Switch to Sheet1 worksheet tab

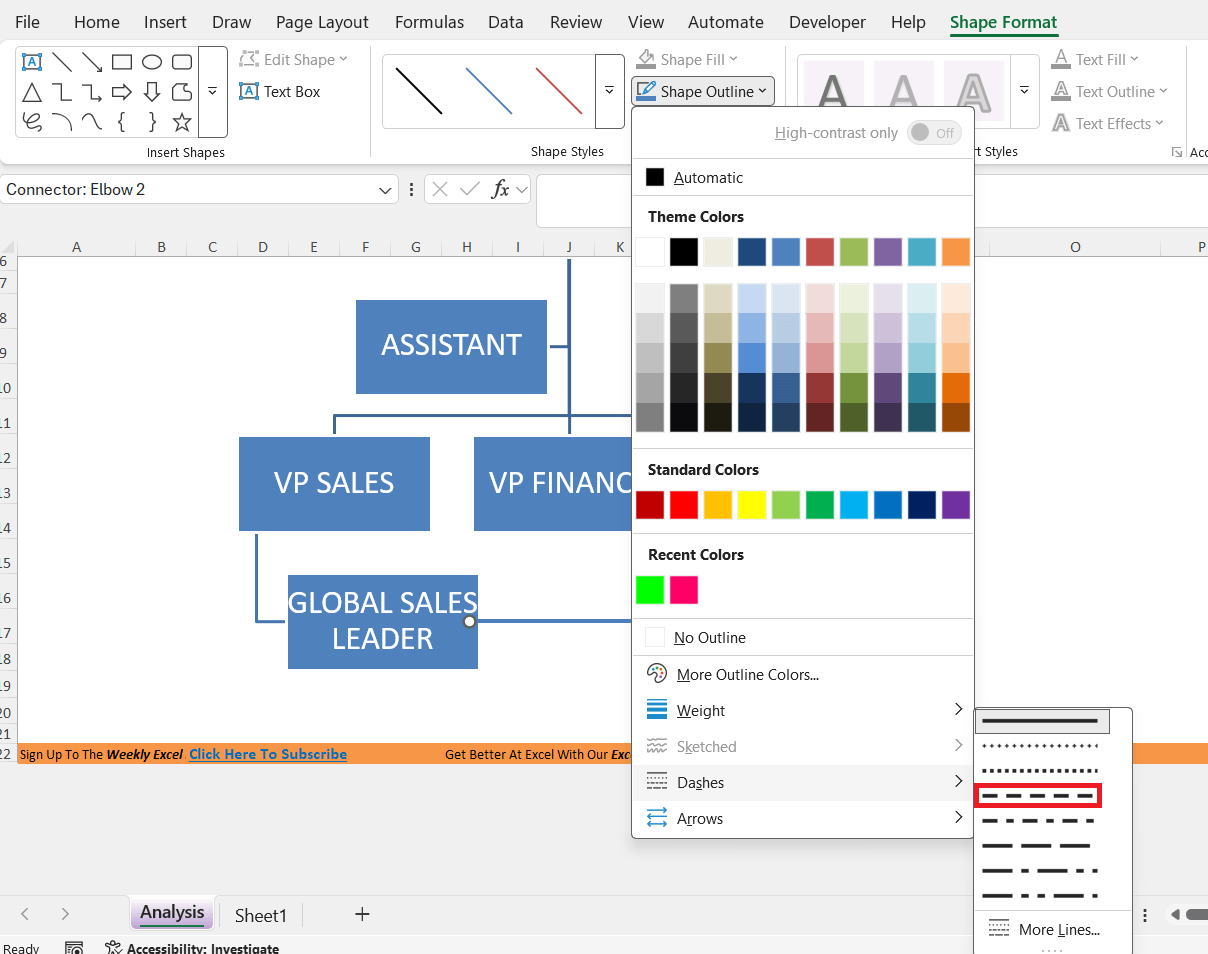261,915
